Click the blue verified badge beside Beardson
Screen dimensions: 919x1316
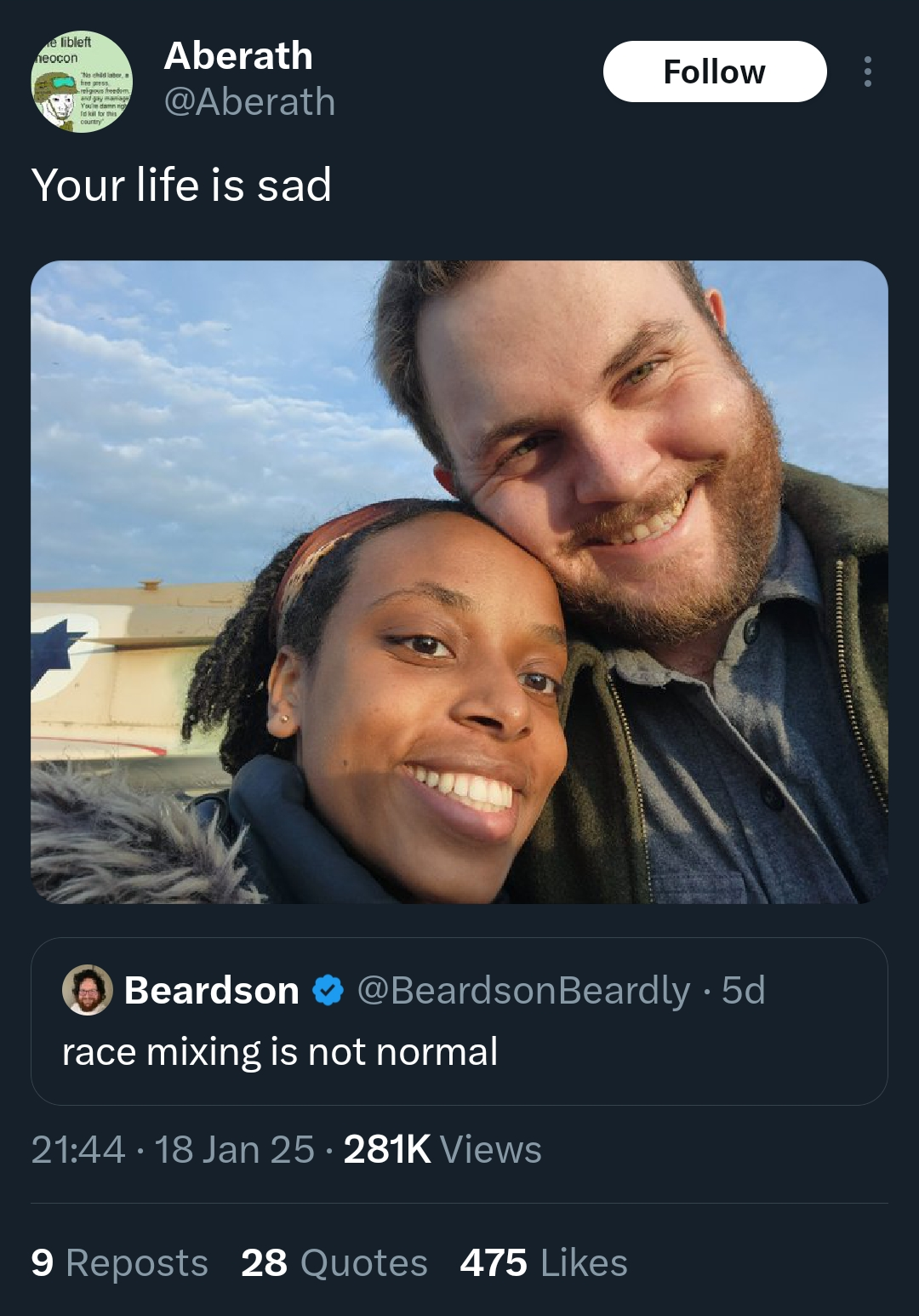(x=328, y=991)
